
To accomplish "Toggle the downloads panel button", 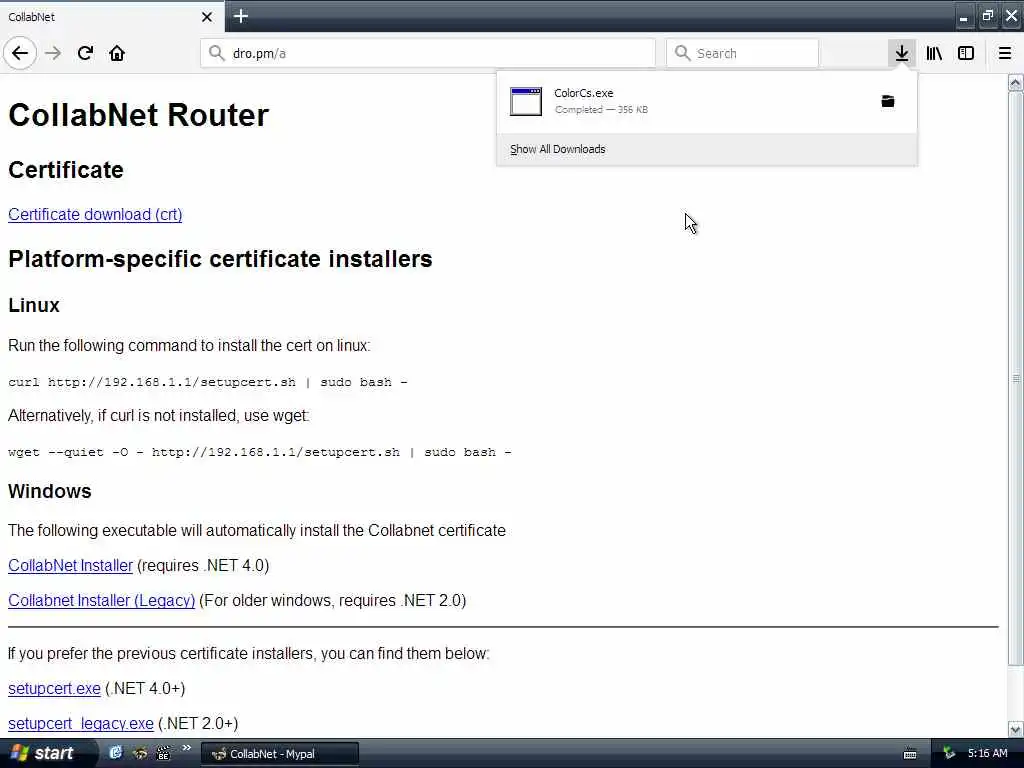I will point(902,53).
